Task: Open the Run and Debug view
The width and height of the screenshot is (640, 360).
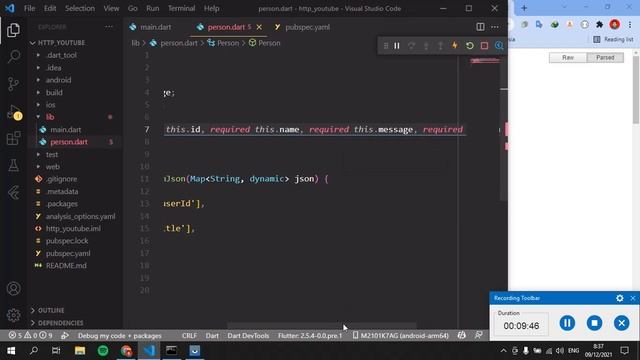Action: click(13, 111)
